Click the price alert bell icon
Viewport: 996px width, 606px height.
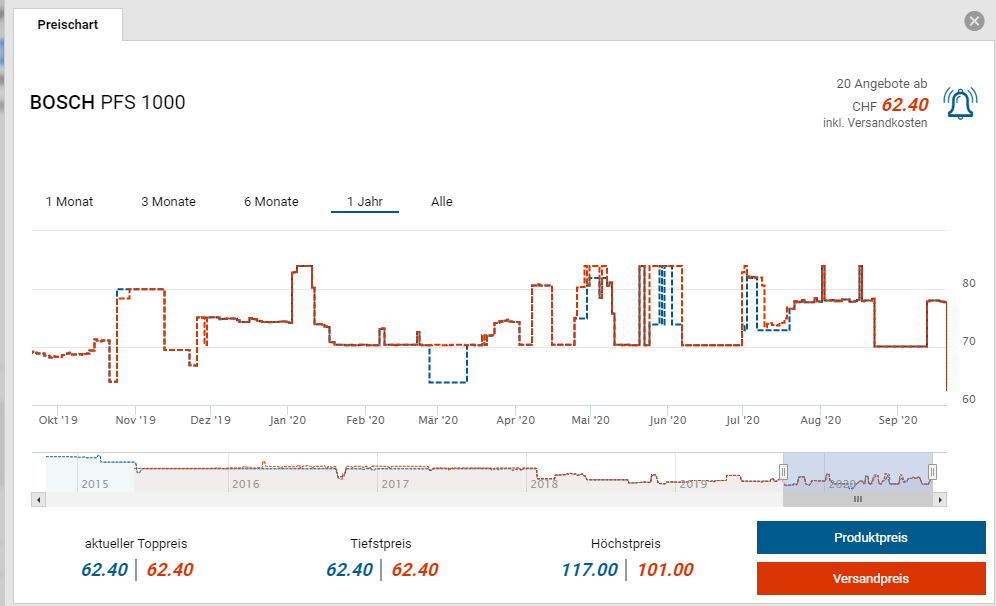(x=961, y=104)
